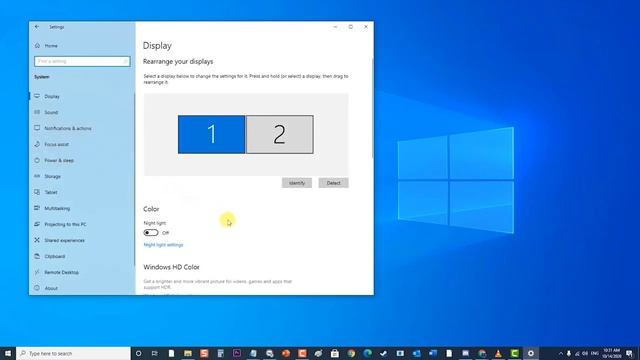
Task: Click the Tablet sidebar icon
Action: 37,192
